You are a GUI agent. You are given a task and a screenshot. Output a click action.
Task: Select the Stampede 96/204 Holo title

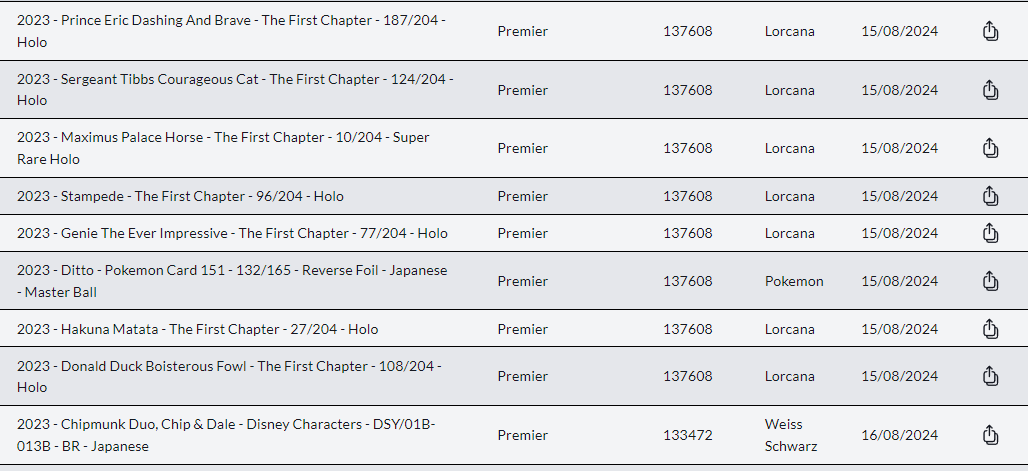[180, 196]
